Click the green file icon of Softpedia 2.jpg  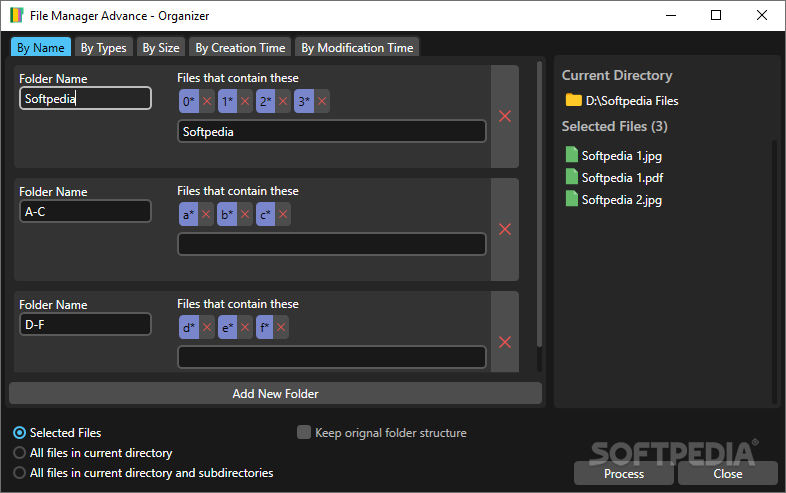571,199
